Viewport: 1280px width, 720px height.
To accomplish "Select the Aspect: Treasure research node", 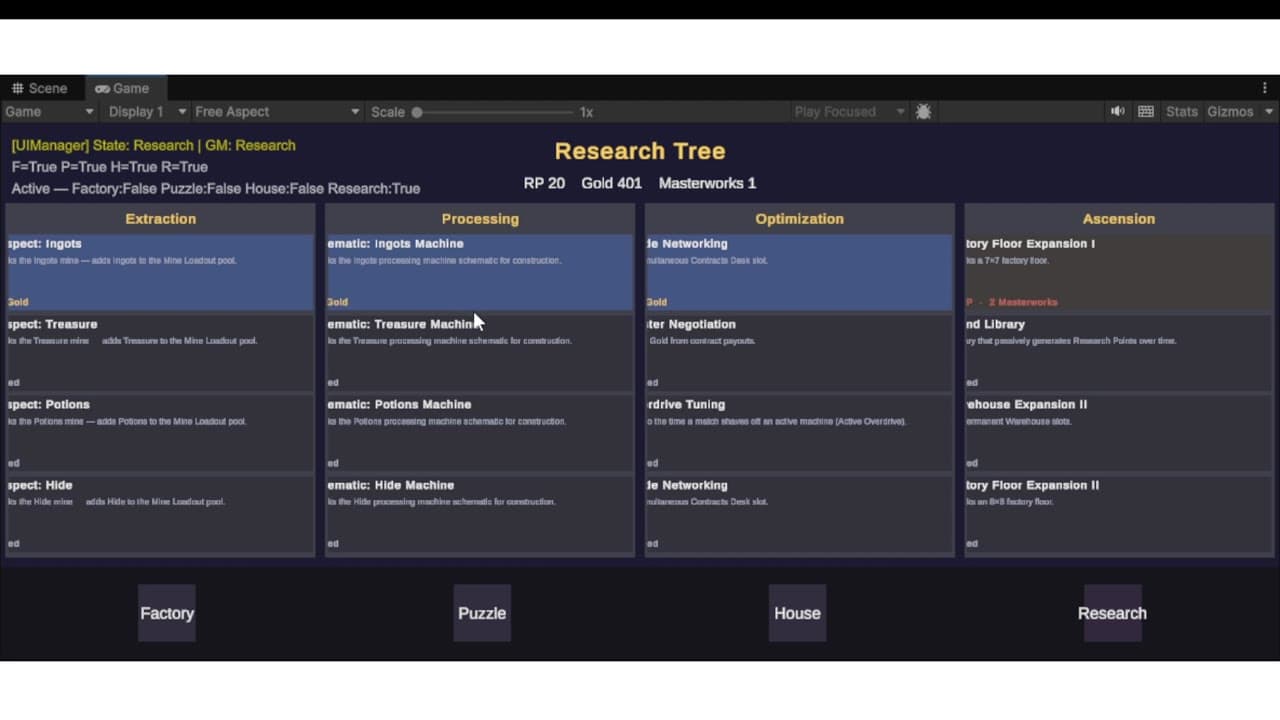I will pos(160,353).
